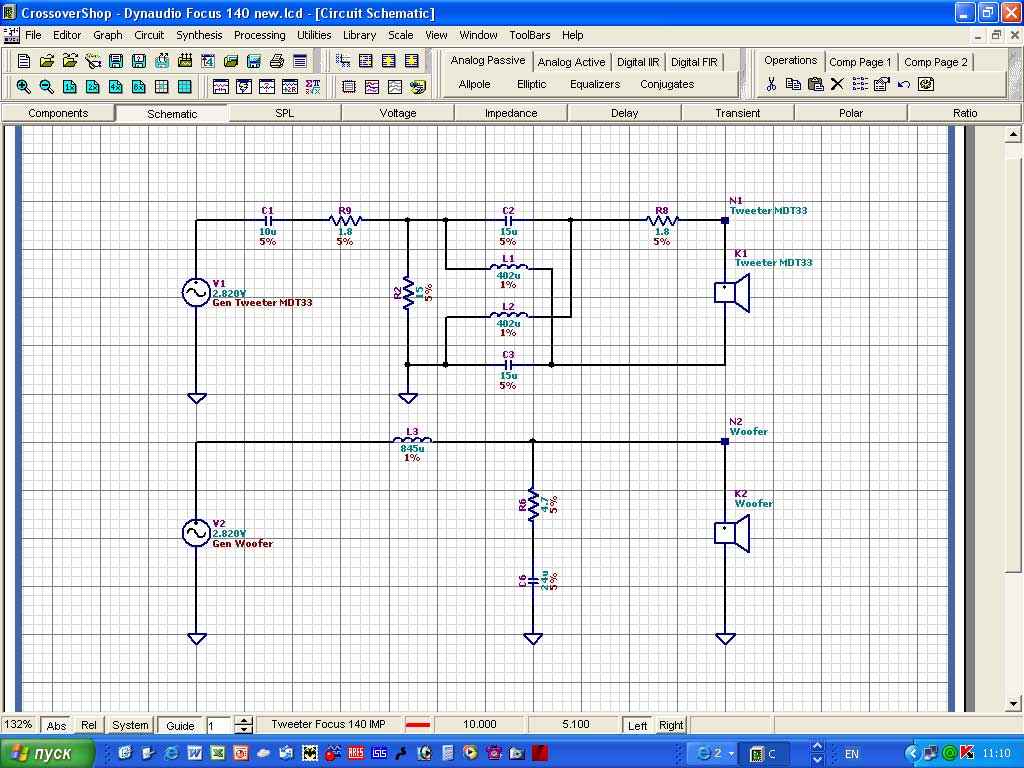The image size is (1024, 768).
Task: Set zoom to 4x scale icon
Action: pyautogui.click(x=116, y=86)
